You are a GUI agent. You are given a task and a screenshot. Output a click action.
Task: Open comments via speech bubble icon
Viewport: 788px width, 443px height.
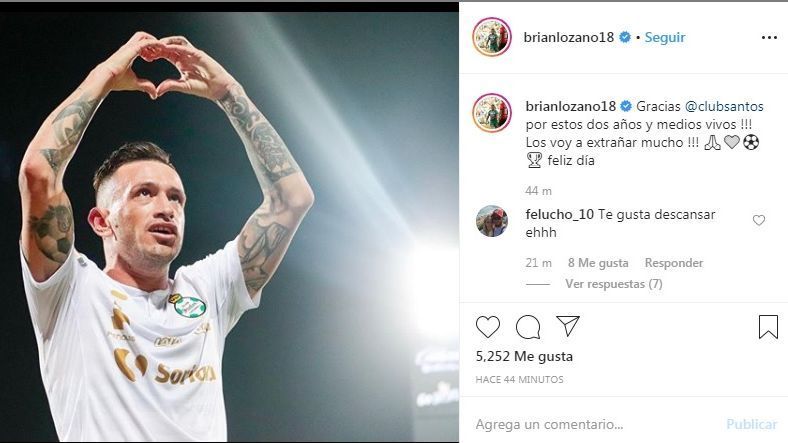tap(528, 327)
